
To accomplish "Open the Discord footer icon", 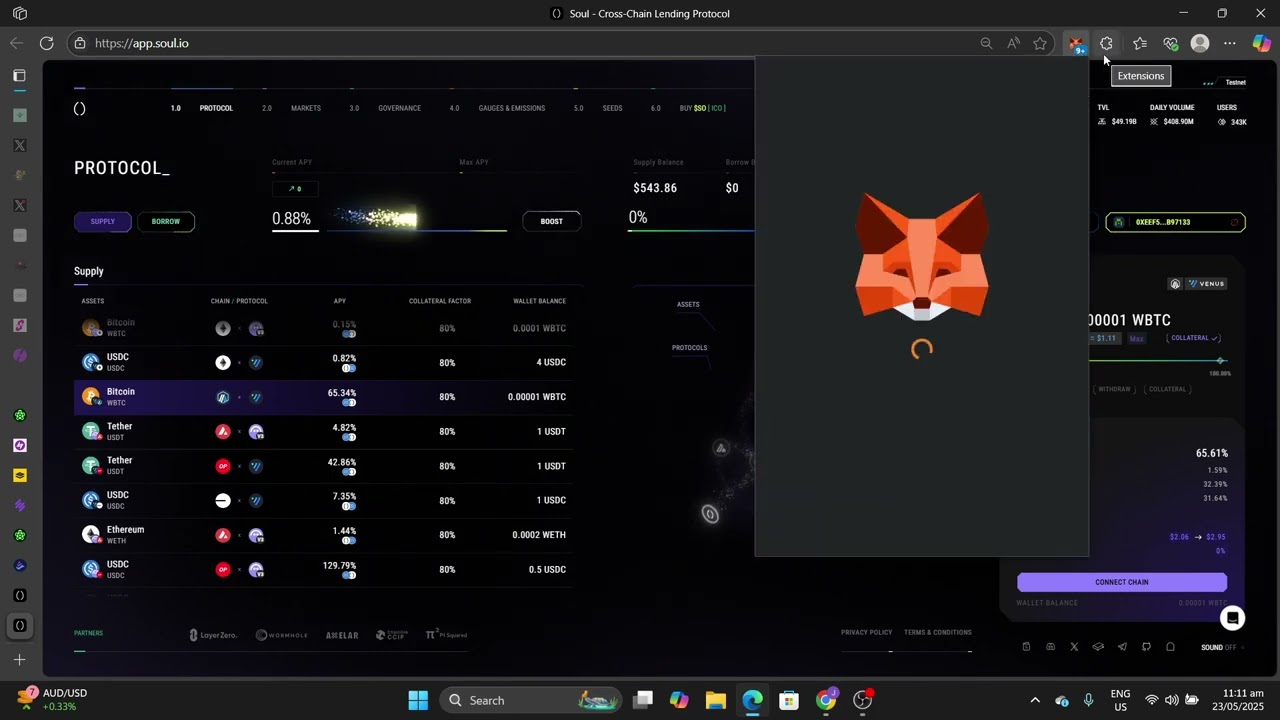I will coord(1050,647).
